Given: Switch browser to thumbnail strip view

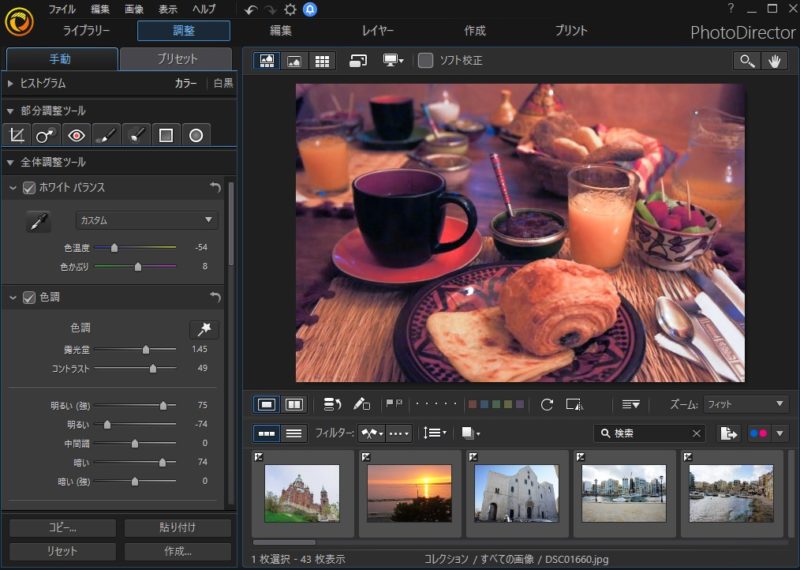Looking at the screenshot, I should [x=267, y=433].
